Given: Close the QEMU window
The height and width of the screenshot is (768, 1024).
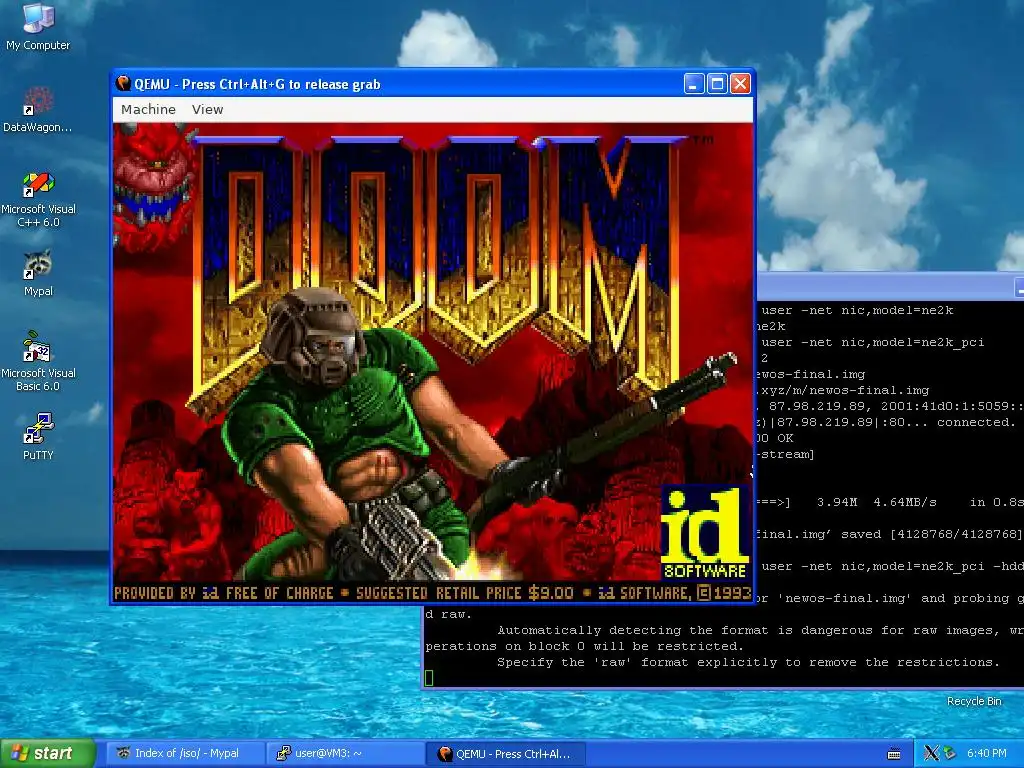Looking at the screenshot, I should [740, 84].
